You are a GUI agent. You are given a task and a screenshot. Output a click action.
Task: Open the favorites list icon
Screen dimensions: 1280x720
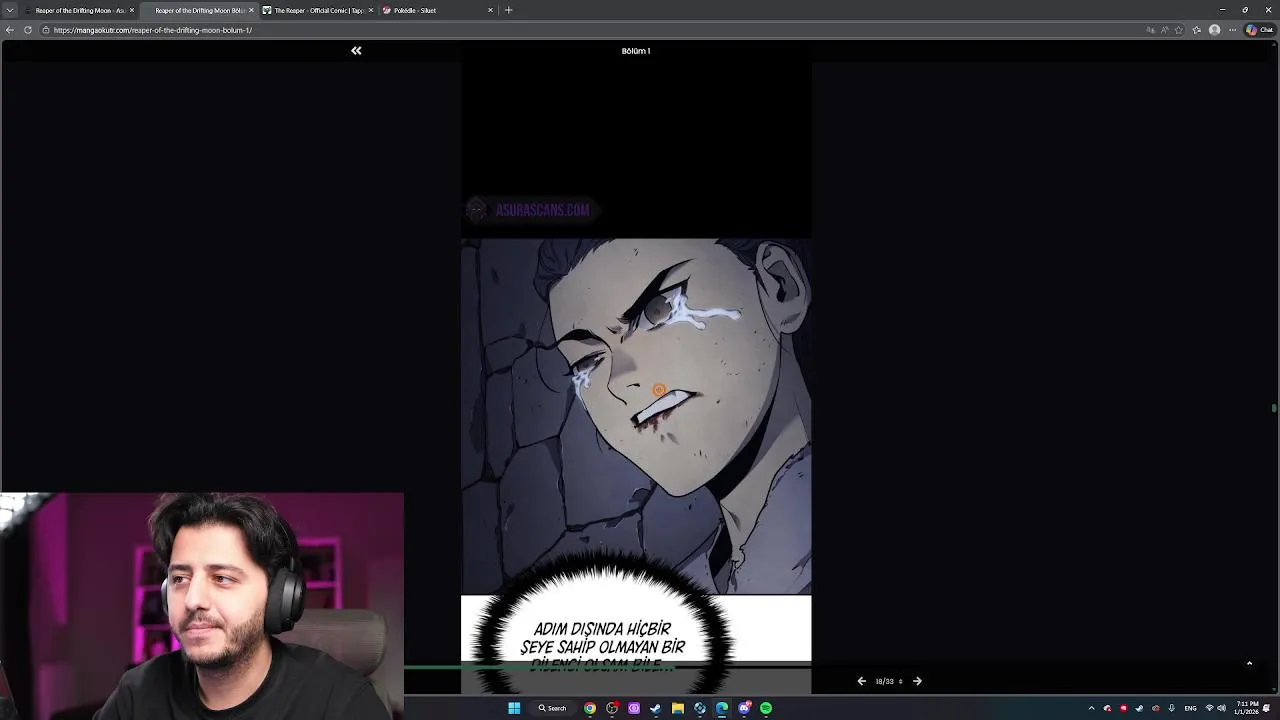click(x=1197, y=30)
